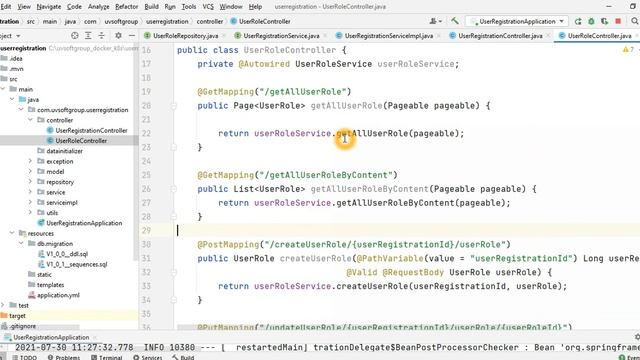Image resolution: width=640 pixels, height=360 pixels.
Task: Open Project panel gear options
Action: coord(118,36)
